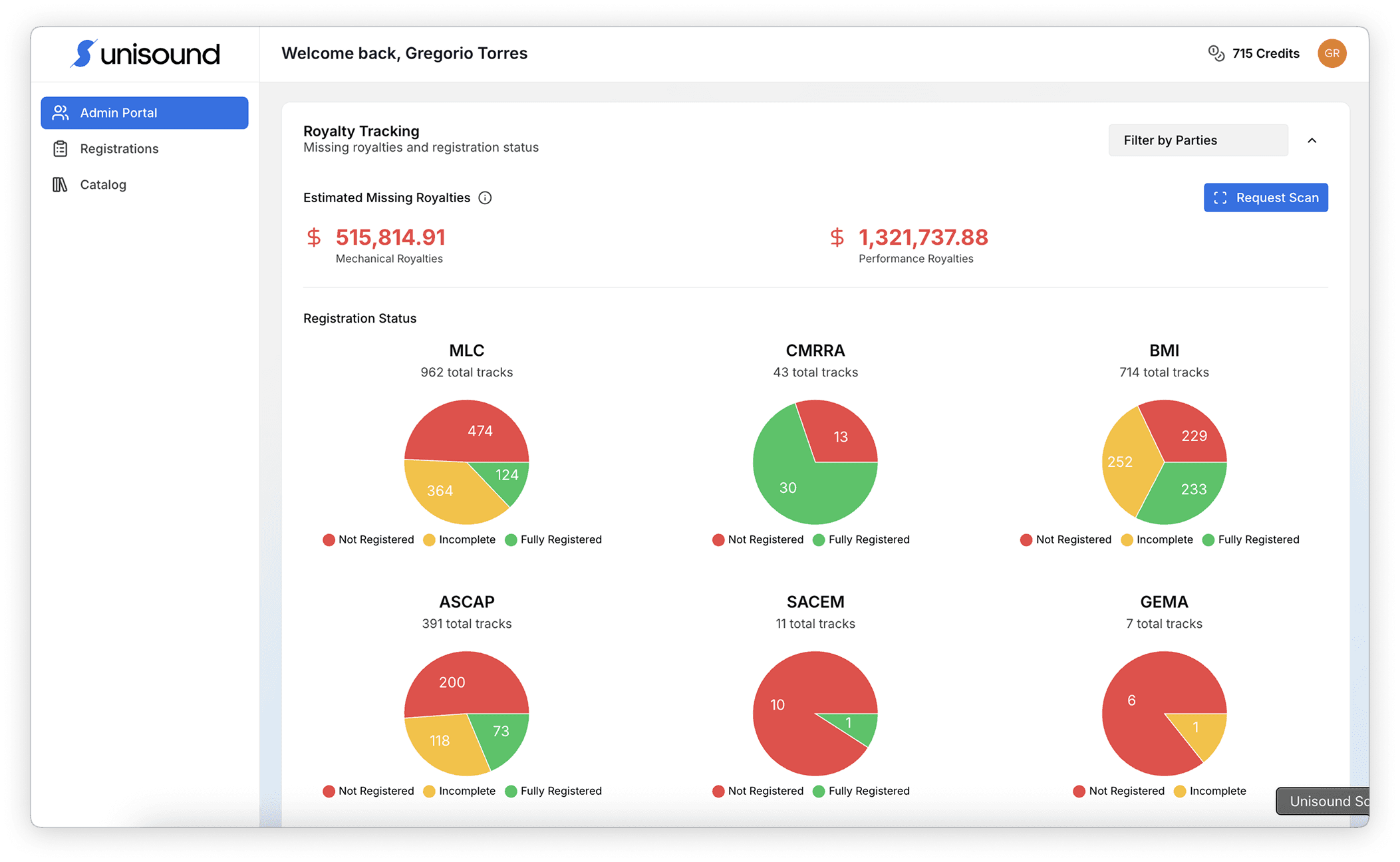Click the 715 Credits label

click(1265, 53)
